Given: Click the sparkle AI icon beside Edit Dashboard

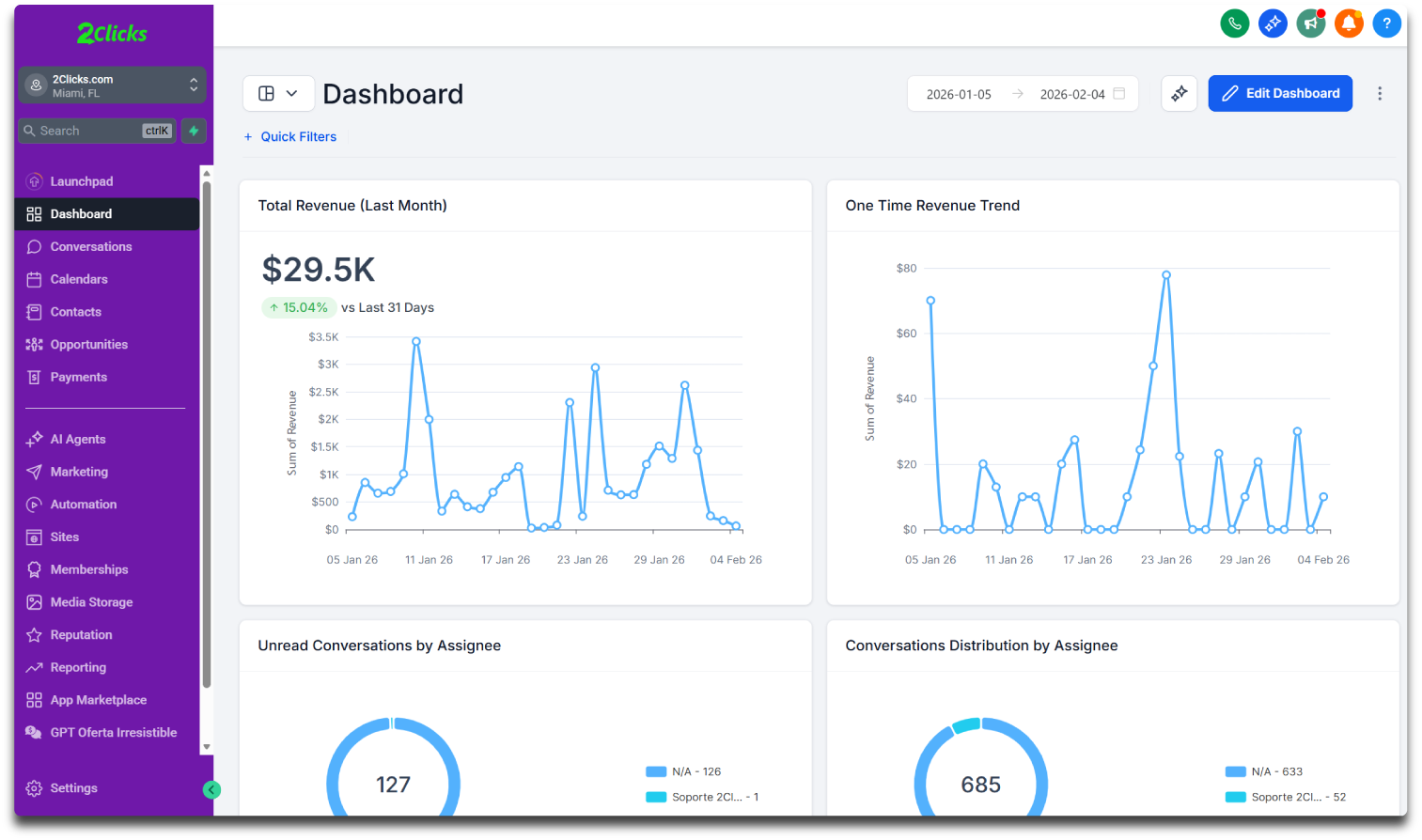Looking at the screenshot, I should 1179,94.
